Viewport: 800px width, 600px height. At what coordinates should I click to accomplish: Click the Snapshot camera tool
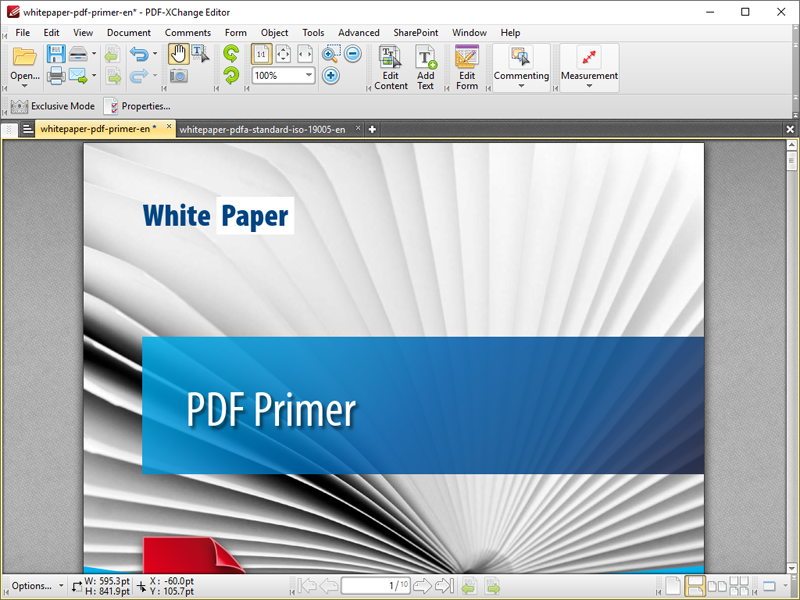click(x=177, y=76)
